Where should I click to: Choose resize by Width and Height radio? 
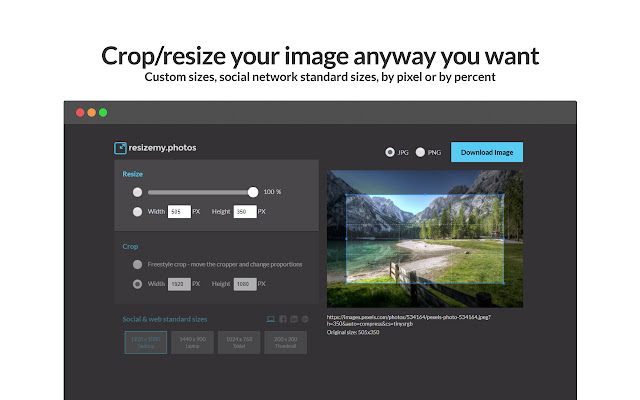tap(138, 211)
